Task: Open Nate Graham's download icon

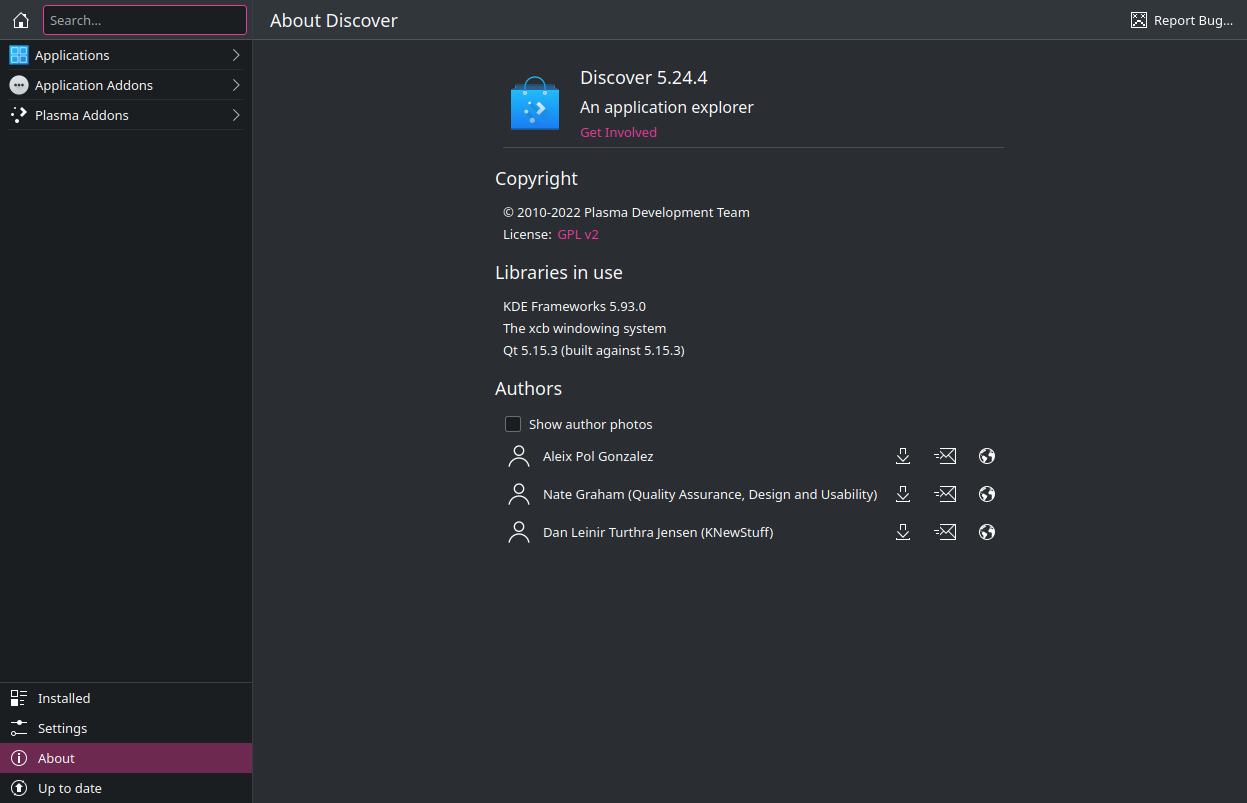Action: 903,494
